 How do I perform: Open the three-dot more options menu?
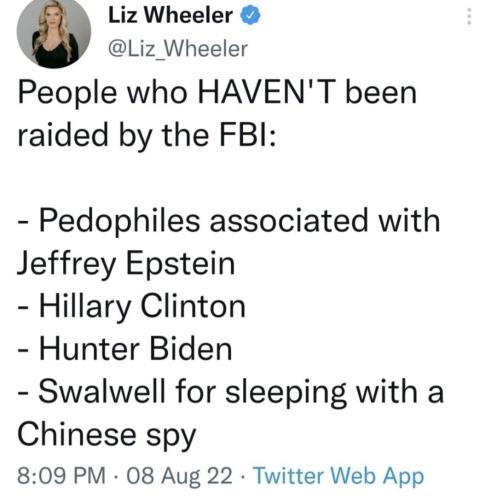tap(469, 16)
